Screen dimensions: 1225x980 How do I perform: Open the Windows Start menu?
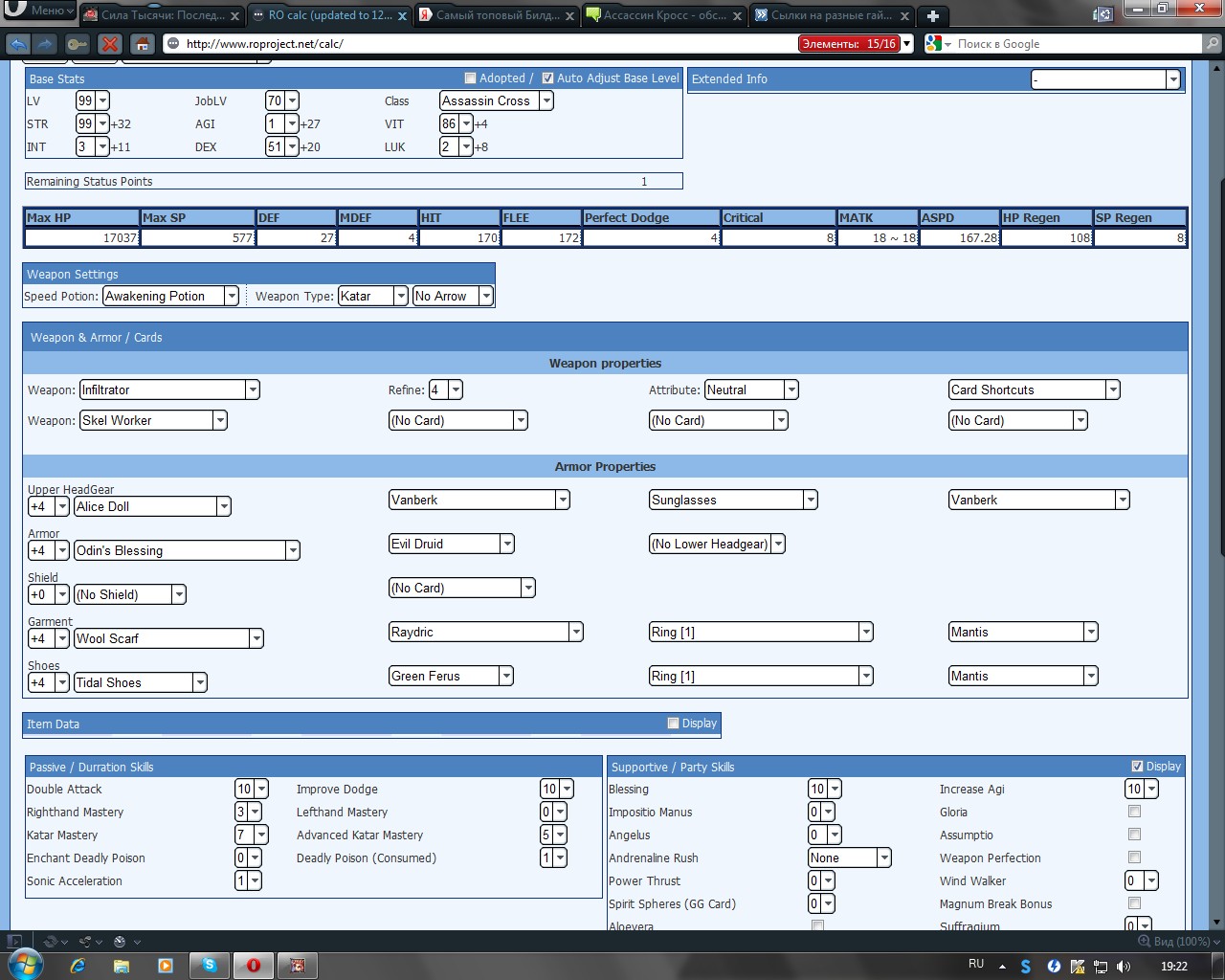pyautogui.click(x=25, y=964)
